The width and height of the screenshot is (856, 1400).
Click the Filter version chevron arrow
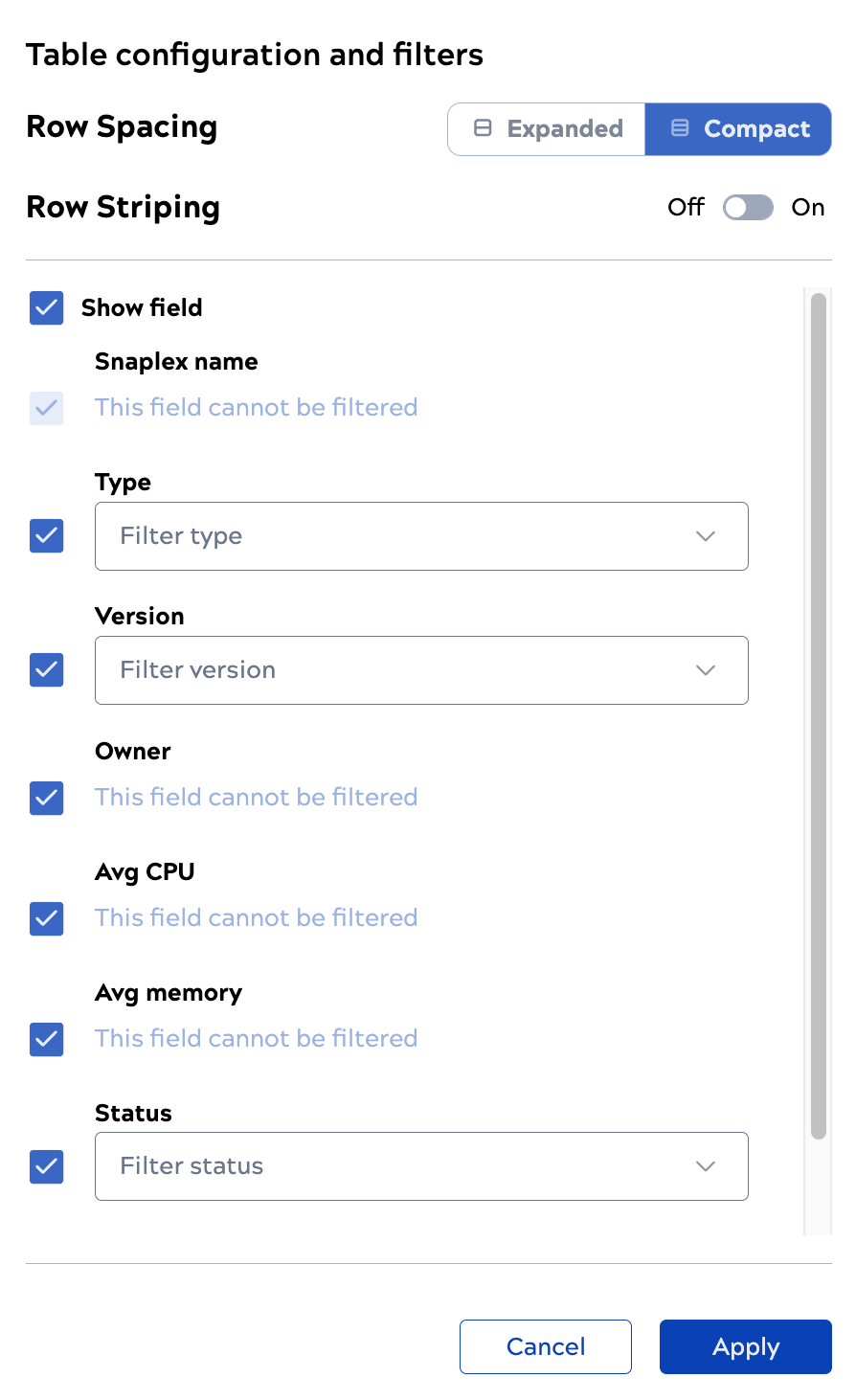click(706, 670)
